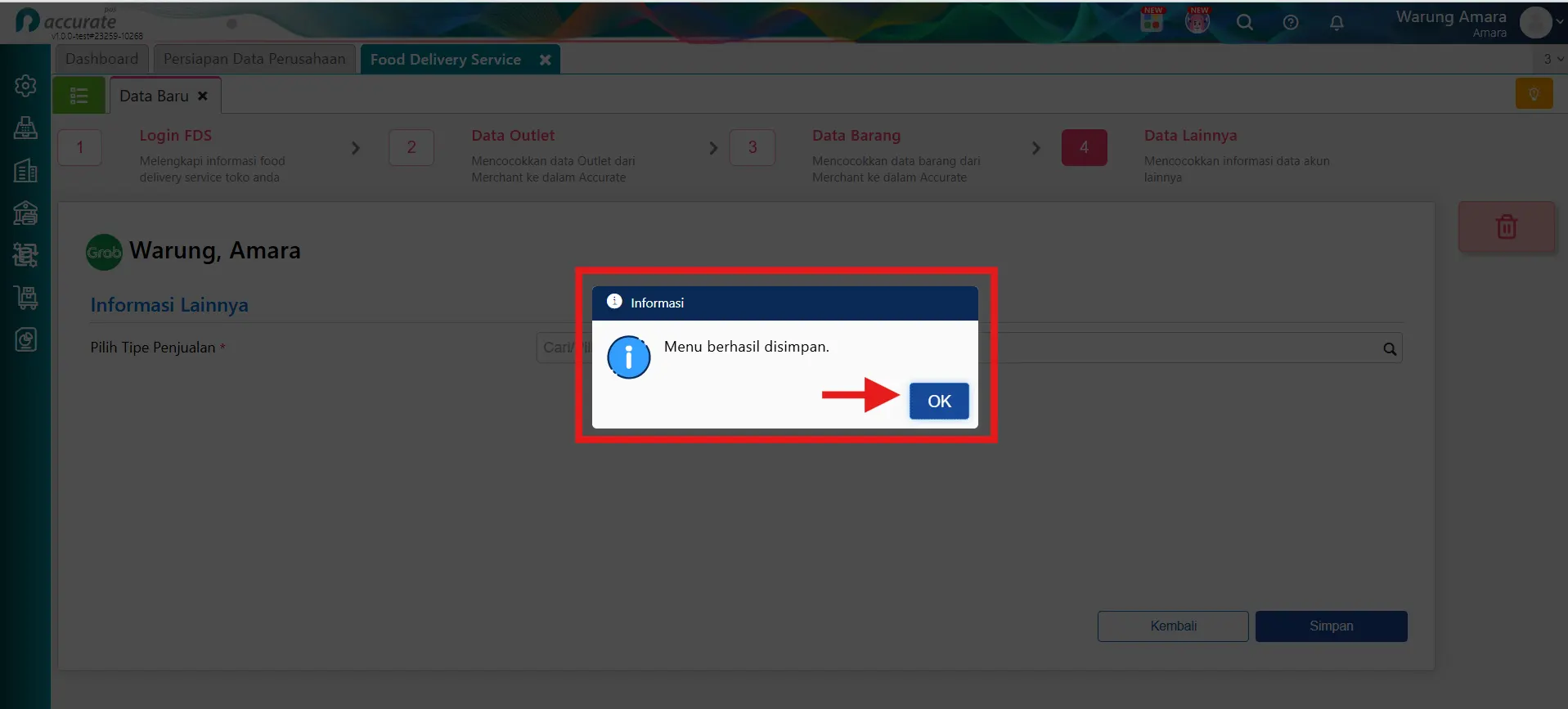
Task: Click the Simpan button
Action: pos(1331,626)
